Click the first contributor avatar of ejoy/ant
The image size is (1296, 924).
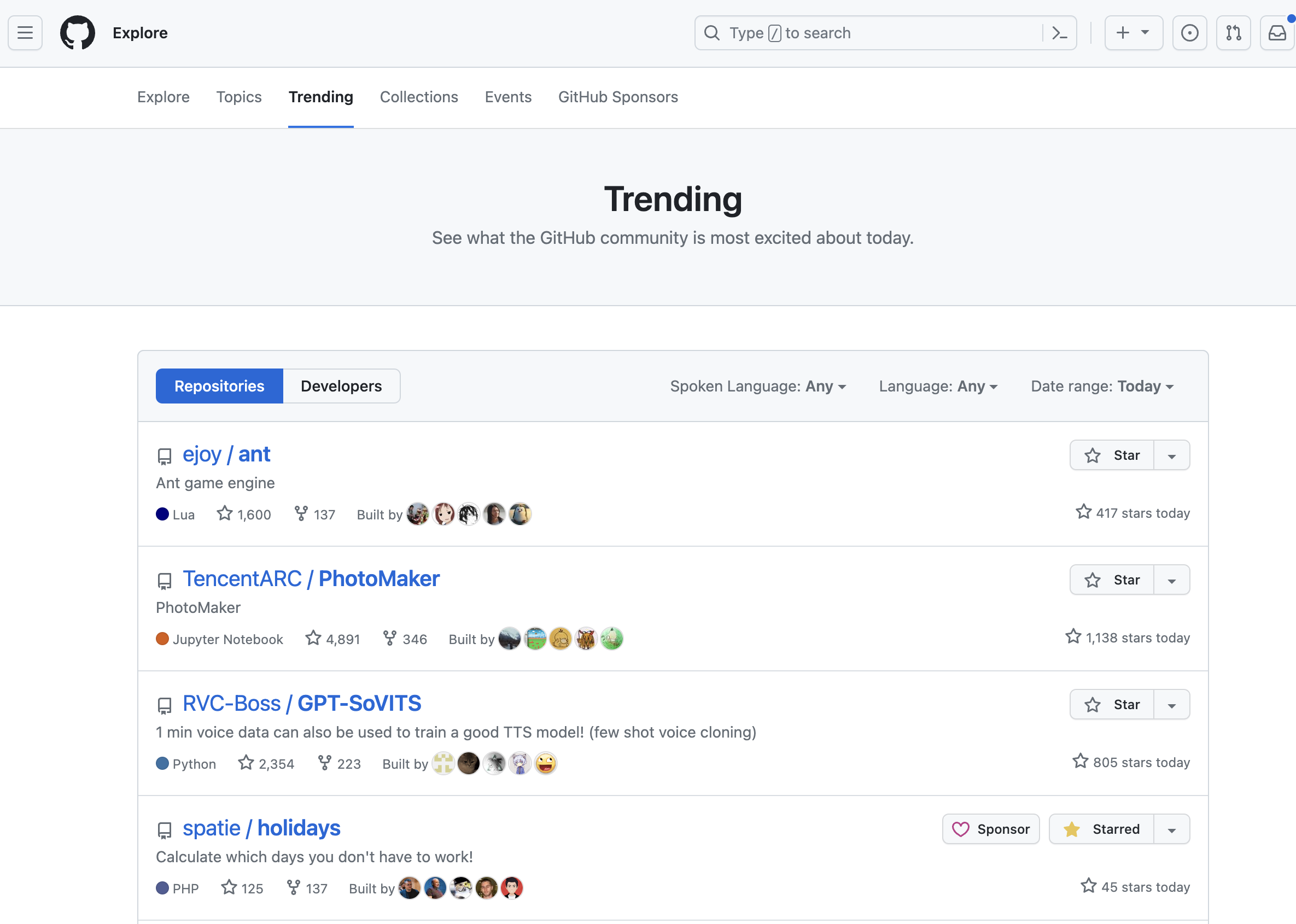[418, 514]
